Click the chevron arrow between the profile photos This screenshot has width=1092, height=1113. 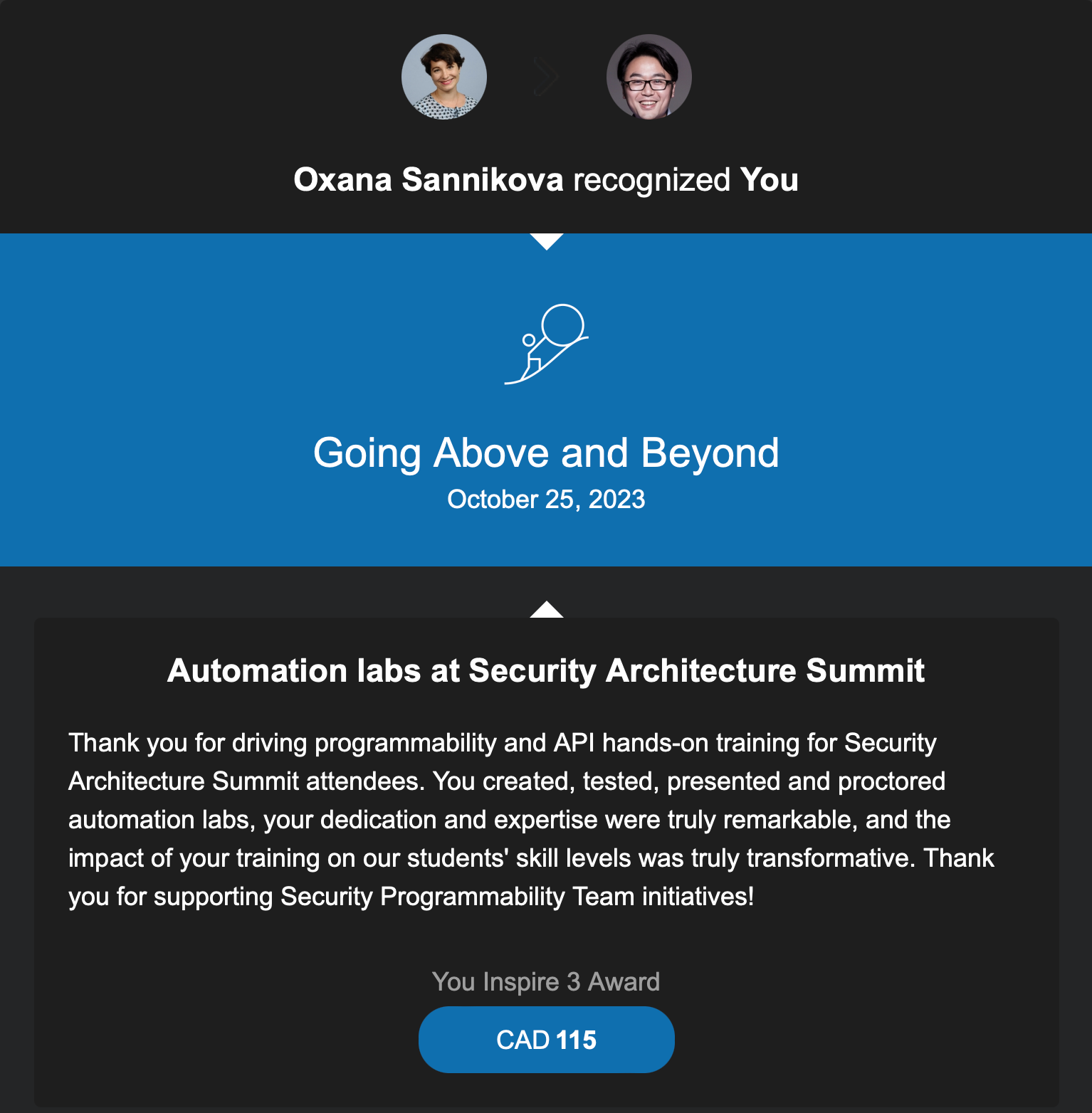coord(547,77)
